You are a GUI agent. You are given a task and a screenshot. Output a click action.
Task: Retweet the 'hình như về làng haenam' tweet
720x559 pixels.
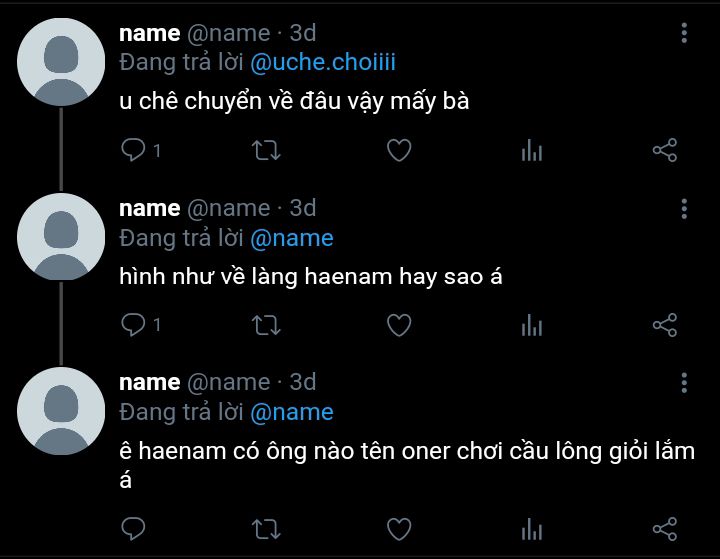pos(266,325)
